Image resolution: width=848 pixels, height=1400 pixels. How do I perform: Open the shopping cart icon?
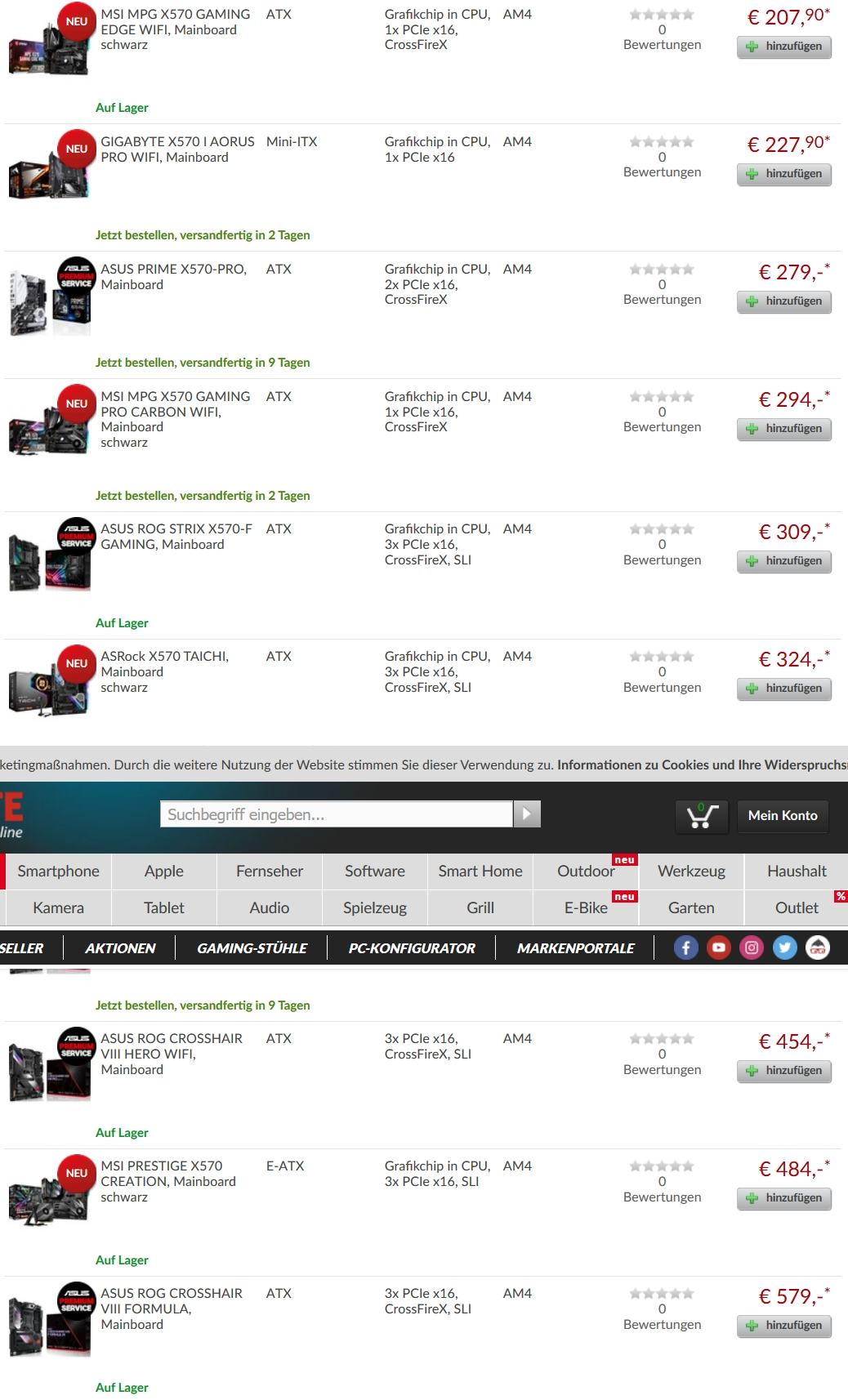pos(702,815)
